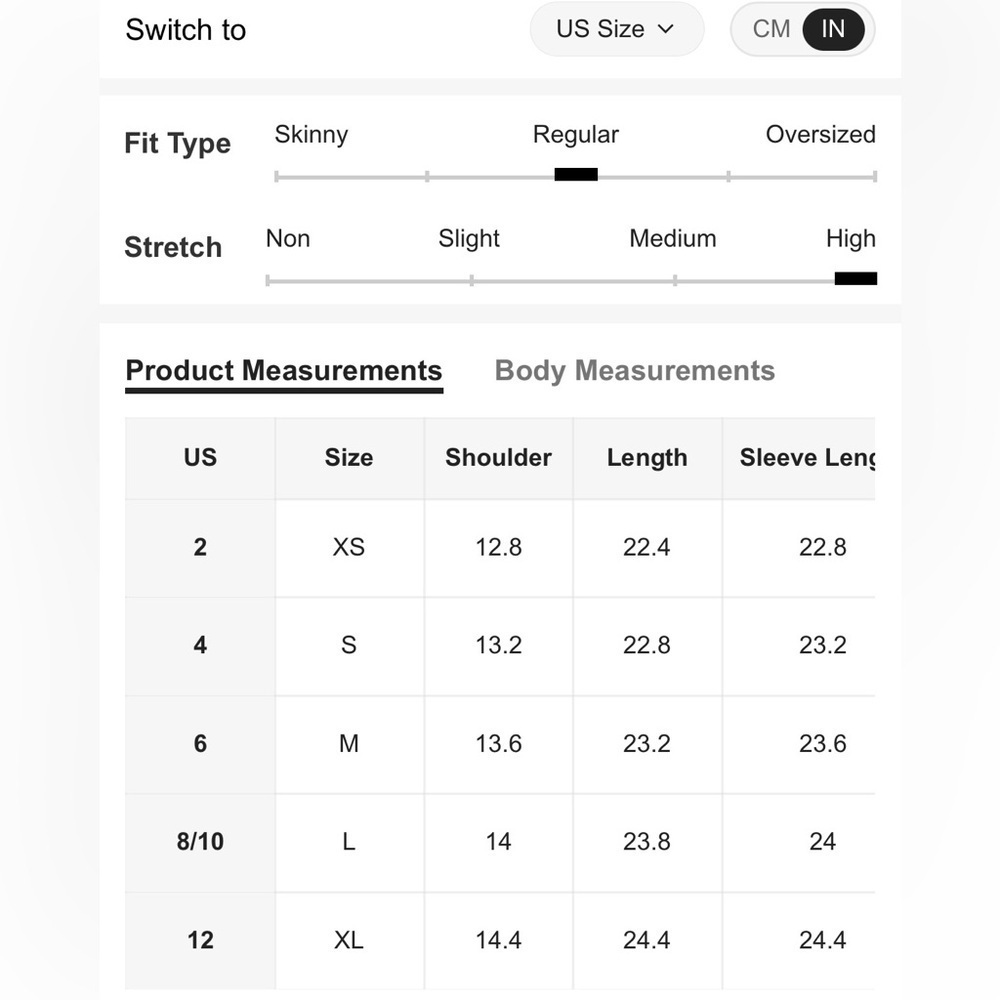Switch units to CM
Screen dimensions: 1000x1000
(x=770, y=29)
